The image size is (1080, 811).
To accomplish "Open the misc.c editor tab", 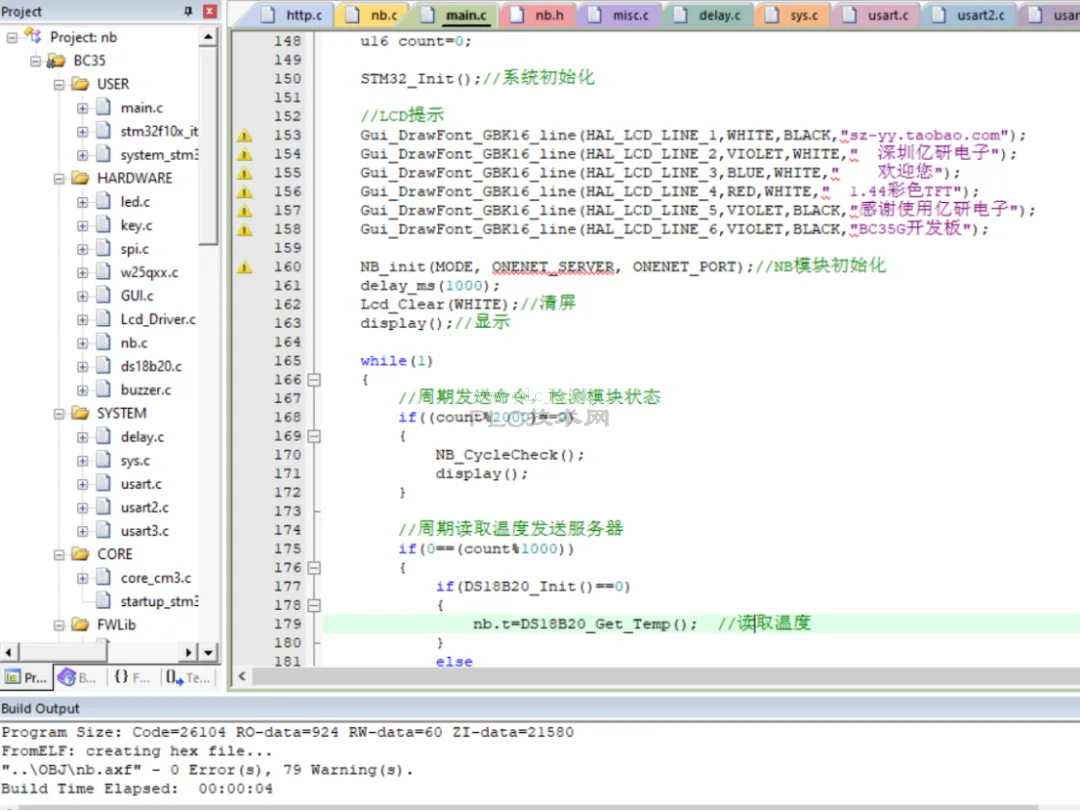I will (619, 14).
